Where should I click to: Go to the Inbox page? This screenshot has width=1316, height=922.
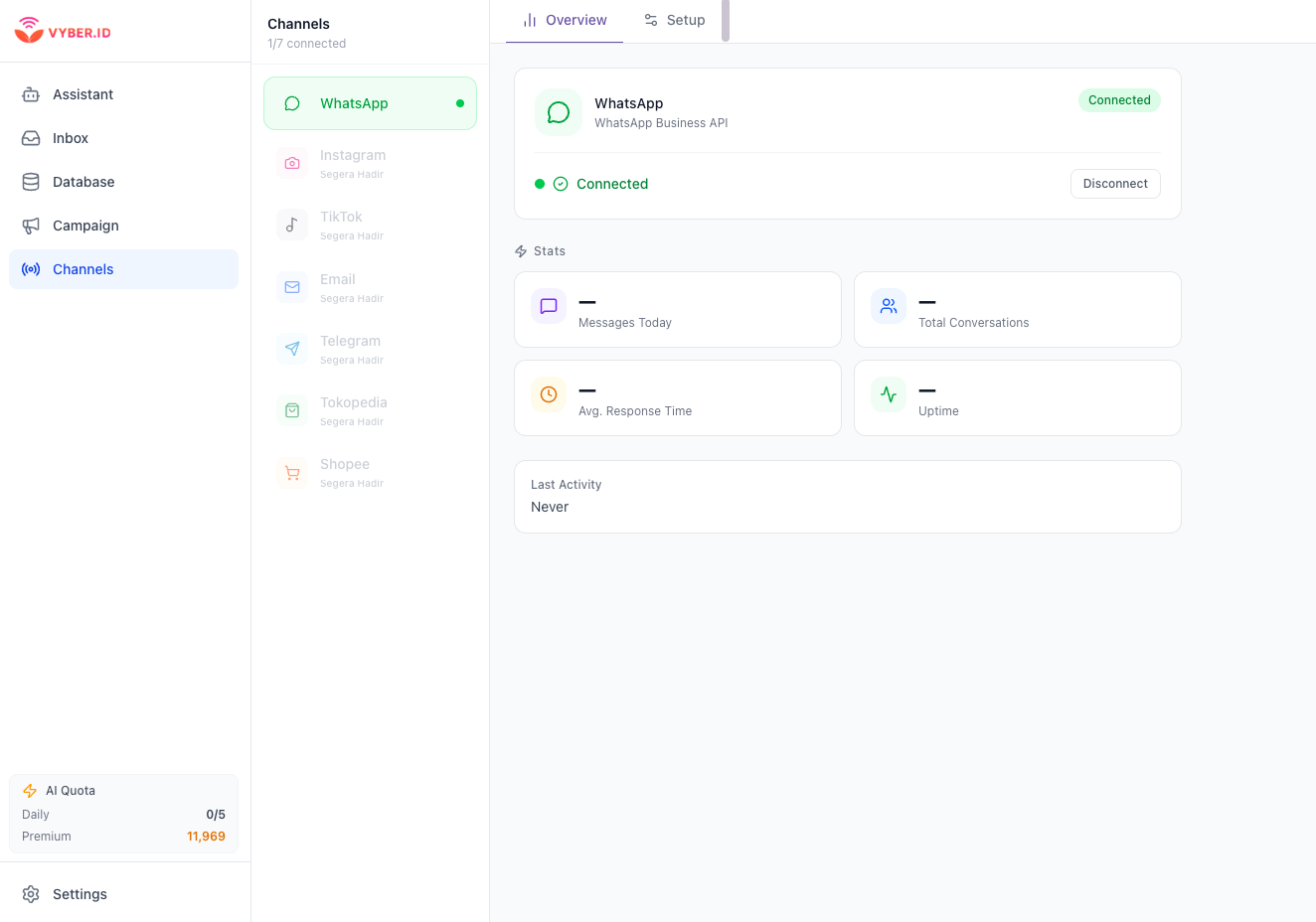pyautogui.click(x=123, y=138)
